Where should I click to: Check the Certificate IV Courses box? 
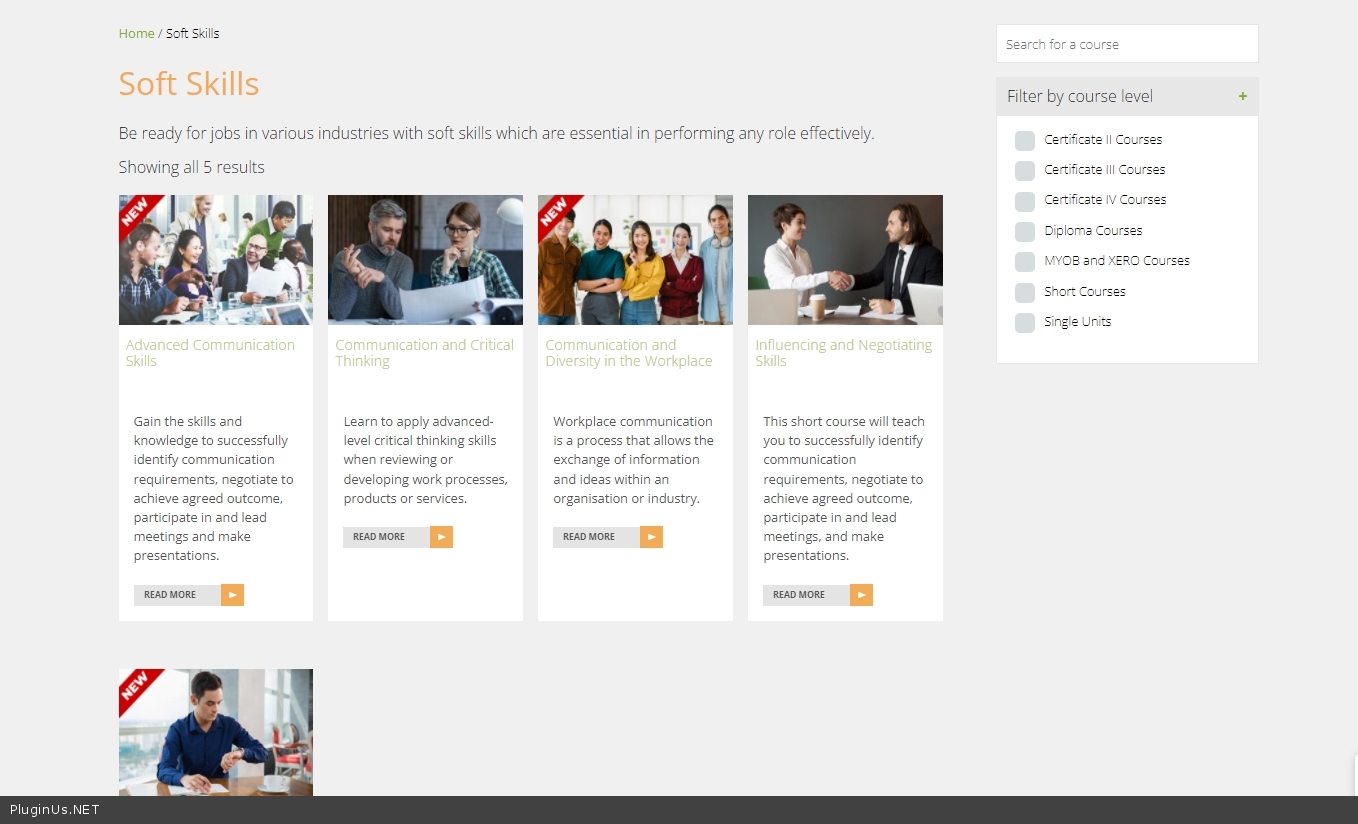tap(1025, 201)
